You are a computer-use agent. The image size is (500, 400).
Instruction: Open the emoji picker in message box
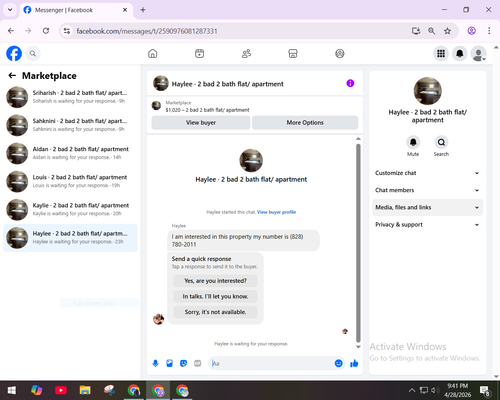(x=338, y=363)
